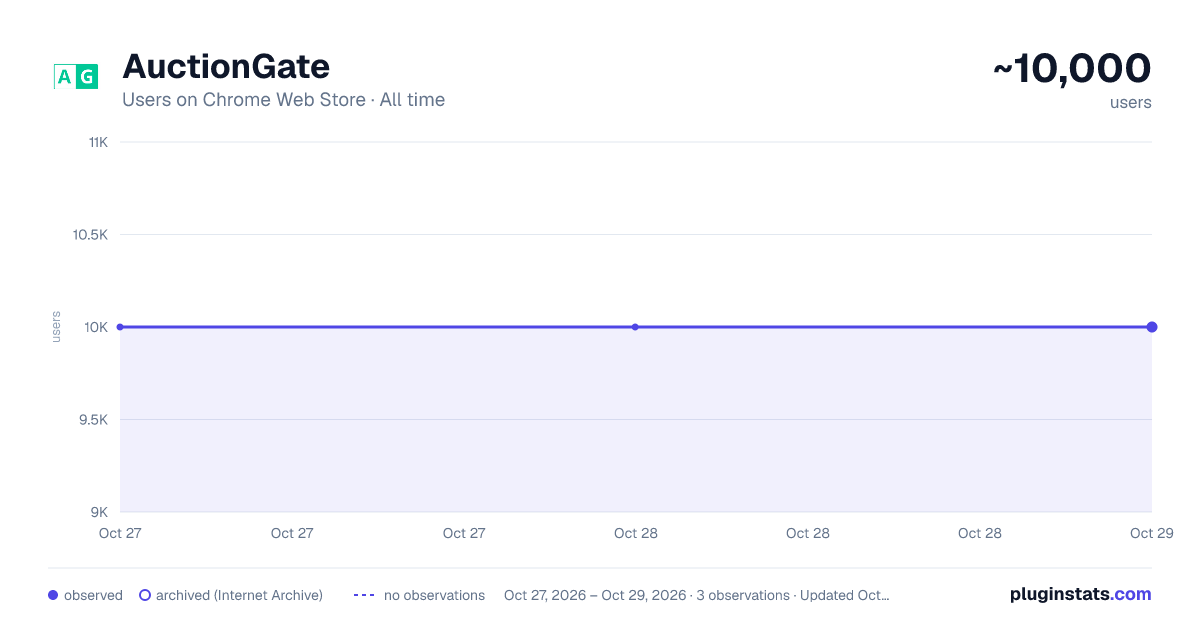Viewport: 1200px width, 630px height.
Task: Click the AuctionGate title heading
Action: [x=226, y=66]
